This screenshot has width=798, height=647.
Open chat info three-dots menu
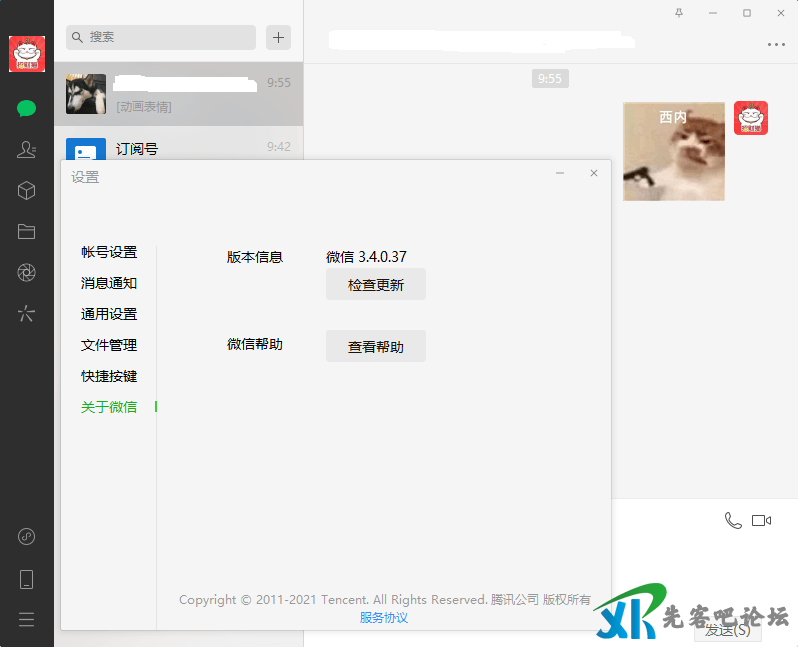click(x=776, y=44)
